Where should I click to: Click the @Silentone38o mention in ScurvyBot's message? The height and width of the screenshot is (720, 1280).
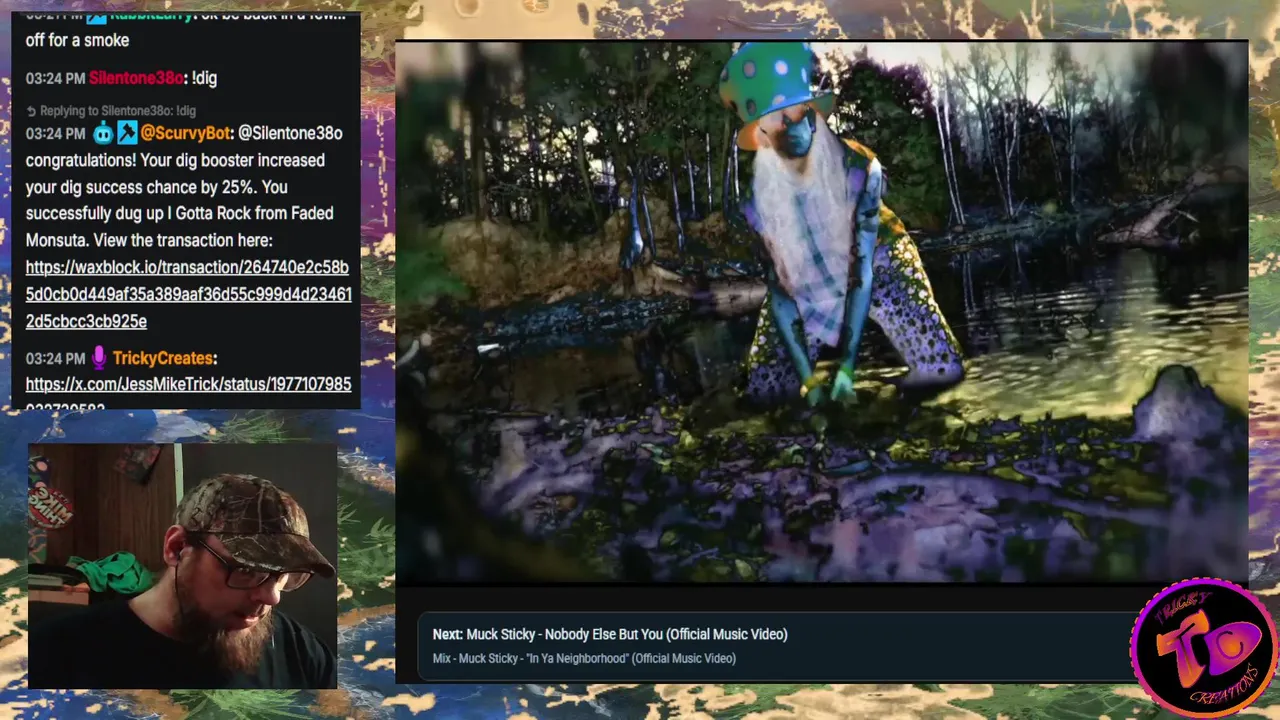(x=290, y=133)
